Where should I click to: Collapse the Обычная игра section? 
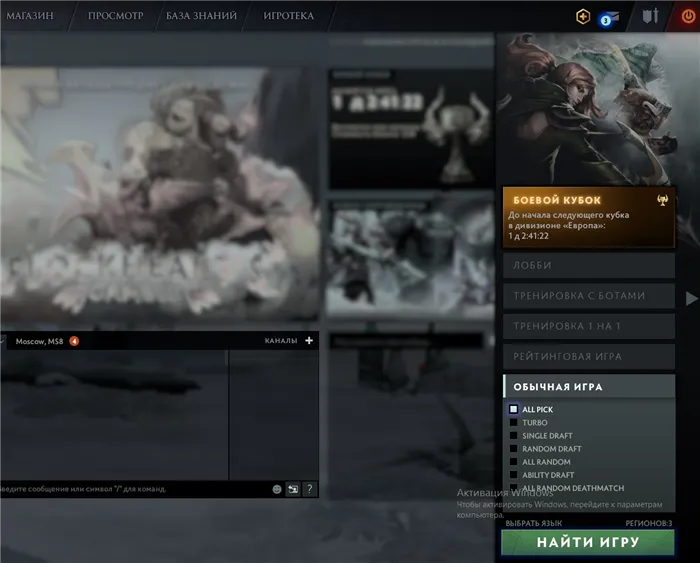point(589,387)
